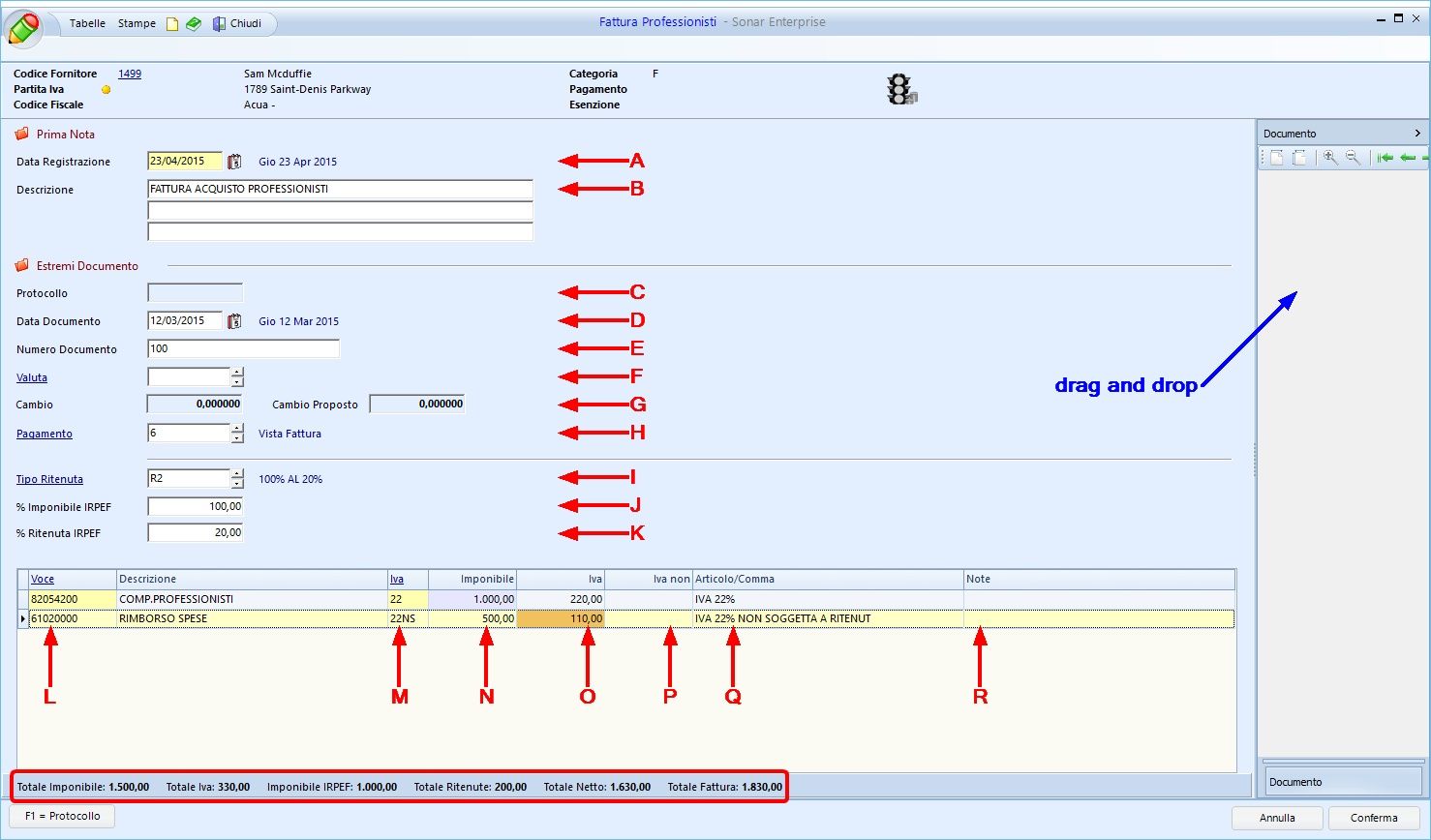Open calendar next to Data Registrazione
This screenshot has height=840, width=1431.
click(x=234, y=162)
